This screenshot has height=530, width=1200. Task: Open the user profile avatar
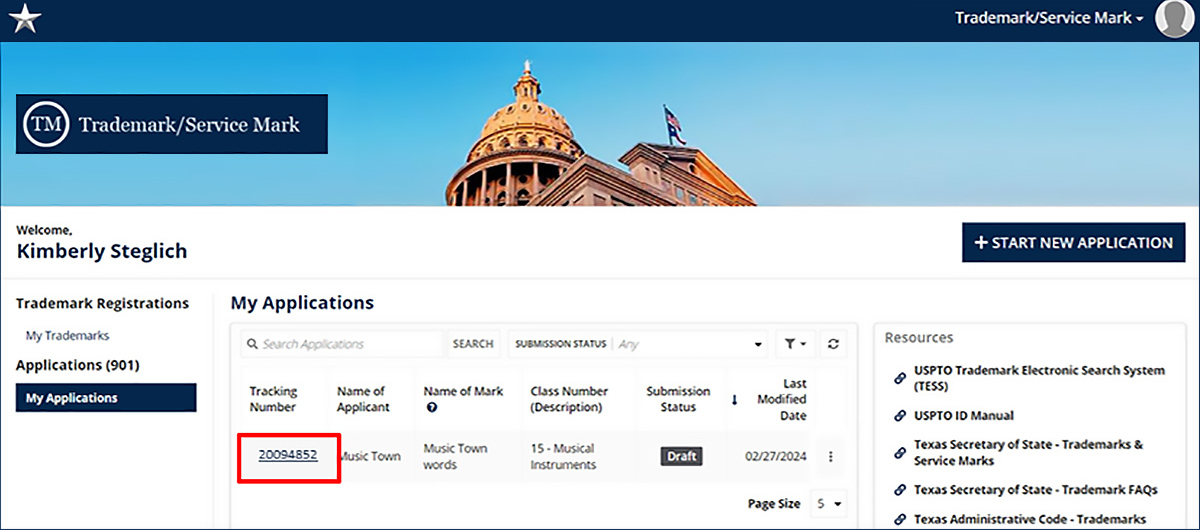tap(1174, 19)
